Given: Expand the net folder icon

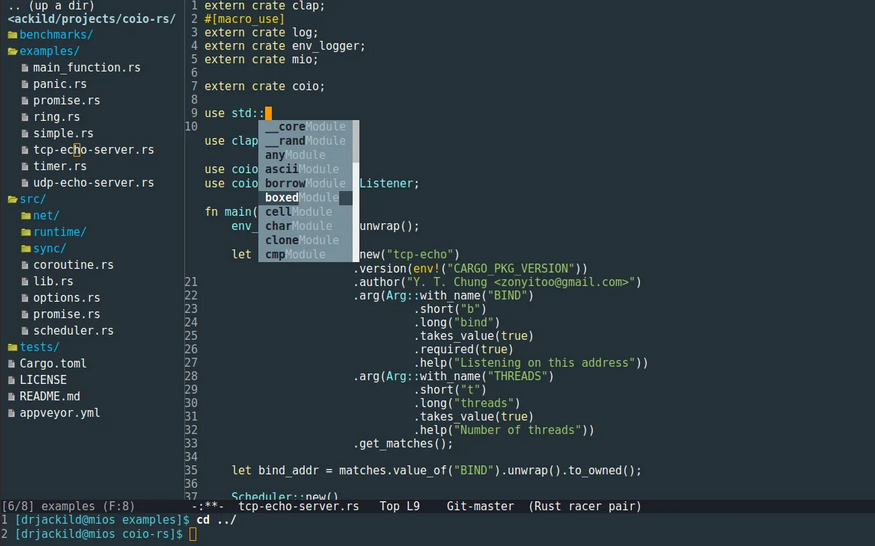Looking at the screenshot, I should click(26, 215).
